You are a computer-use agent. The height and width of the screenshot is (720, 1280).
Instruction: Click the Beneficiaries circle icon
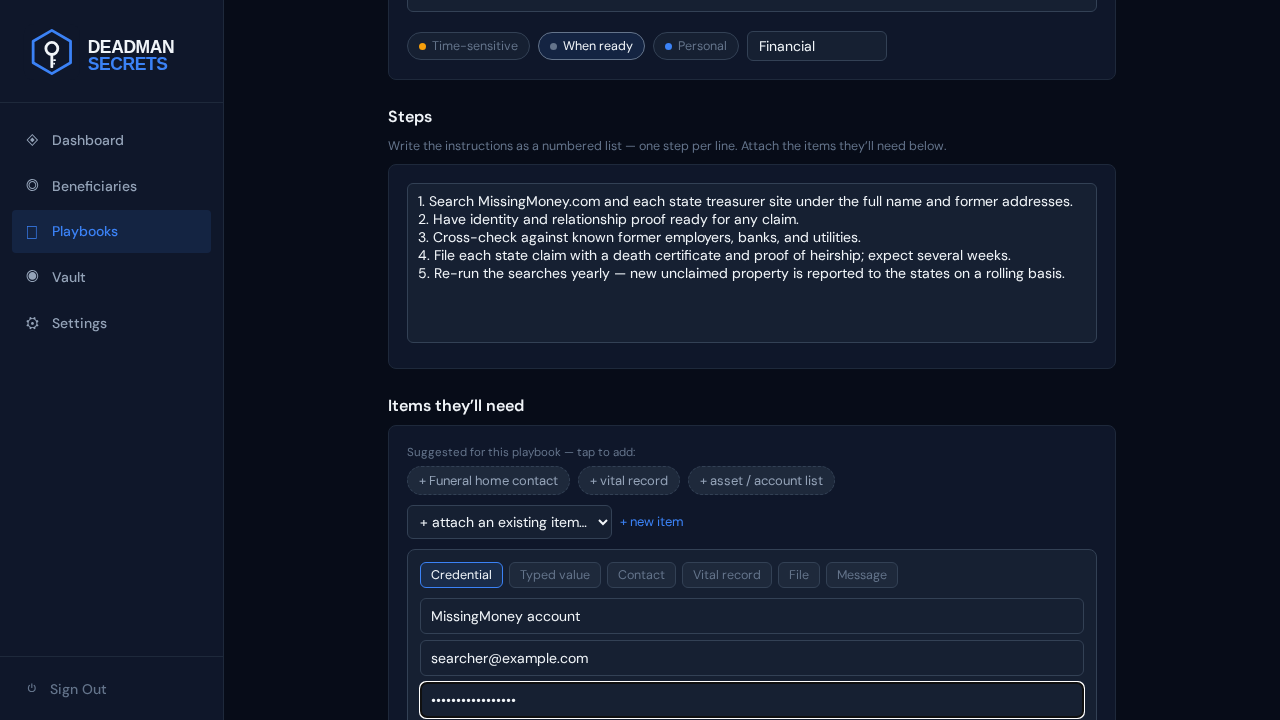click(x=32, y=185)
